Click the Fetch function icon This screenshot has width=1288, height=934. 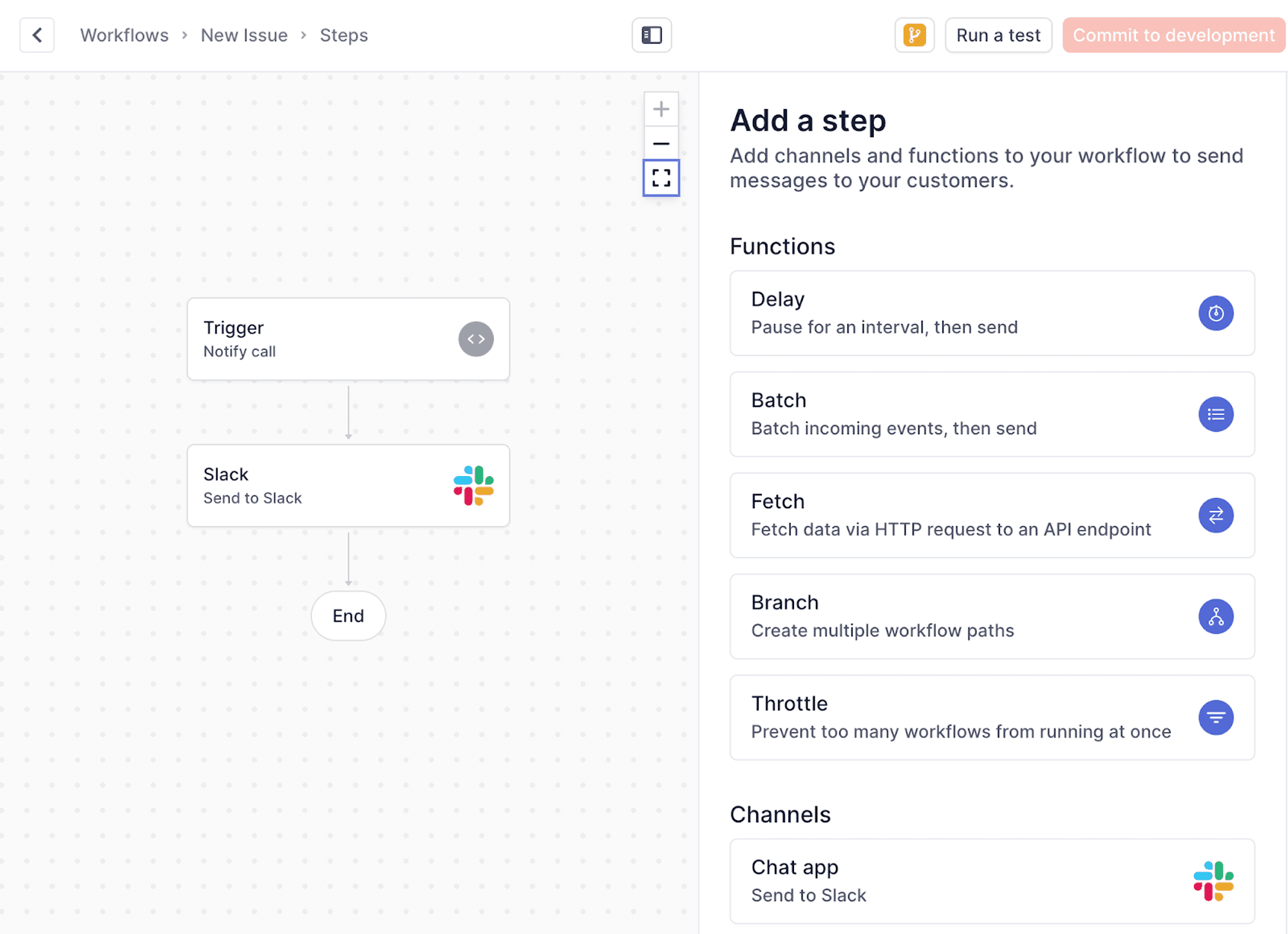[x=1216, y=515]
